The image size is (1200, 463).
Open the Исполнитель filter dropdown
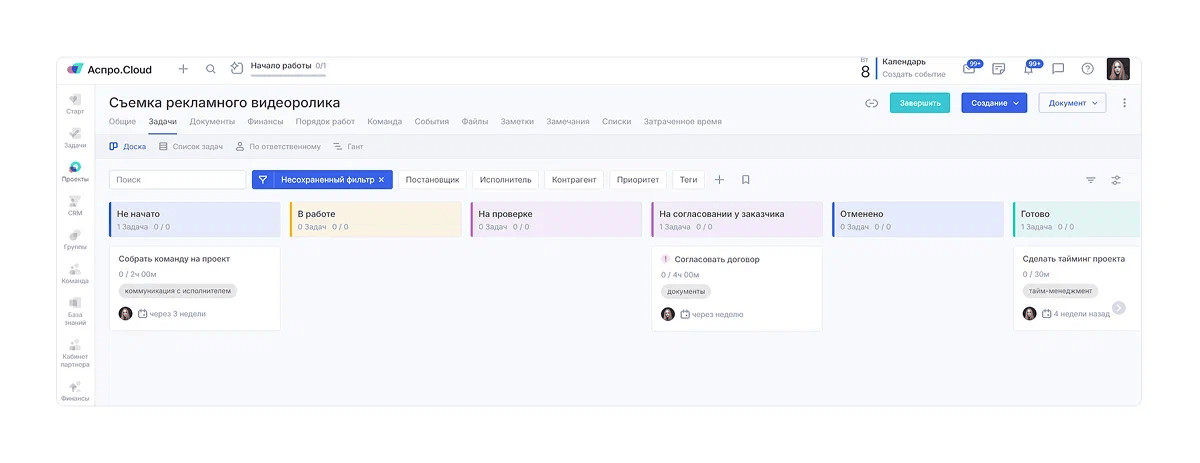click(505, 180)
